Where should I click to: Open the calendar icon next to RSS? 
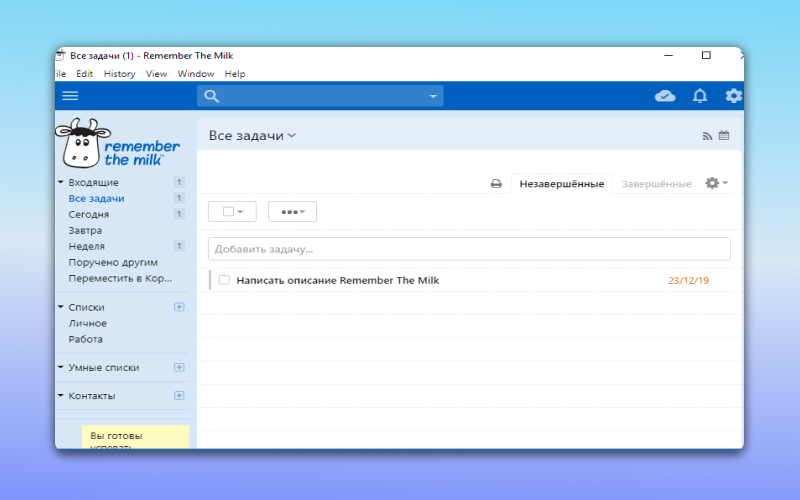click(724, 135)
